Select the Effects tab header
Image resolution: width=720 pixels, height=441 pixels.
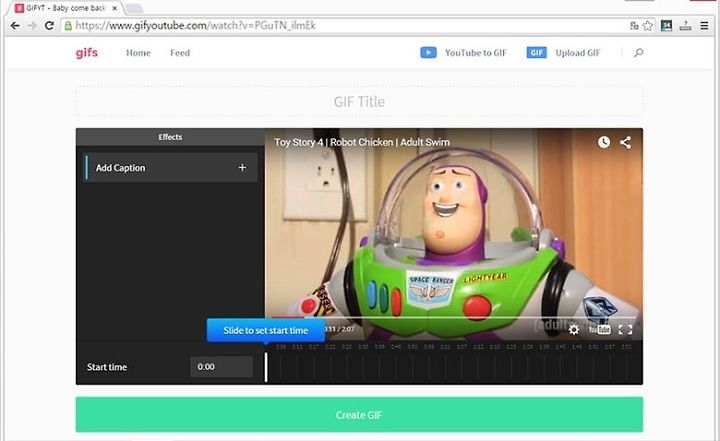coord(170,137)
